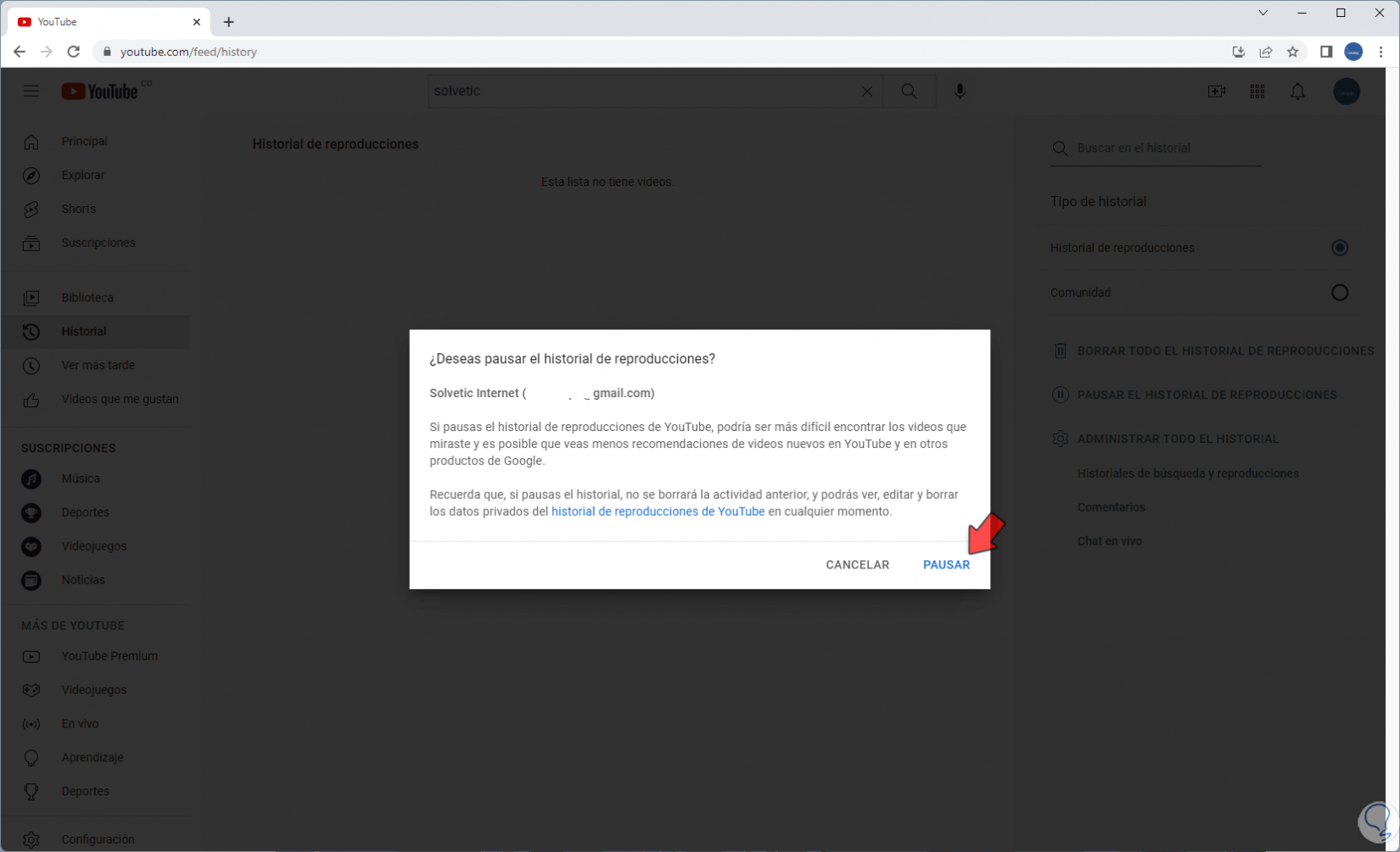Open Suscripciones in the sidebar

pyautogui.click(x=96, y=244)
